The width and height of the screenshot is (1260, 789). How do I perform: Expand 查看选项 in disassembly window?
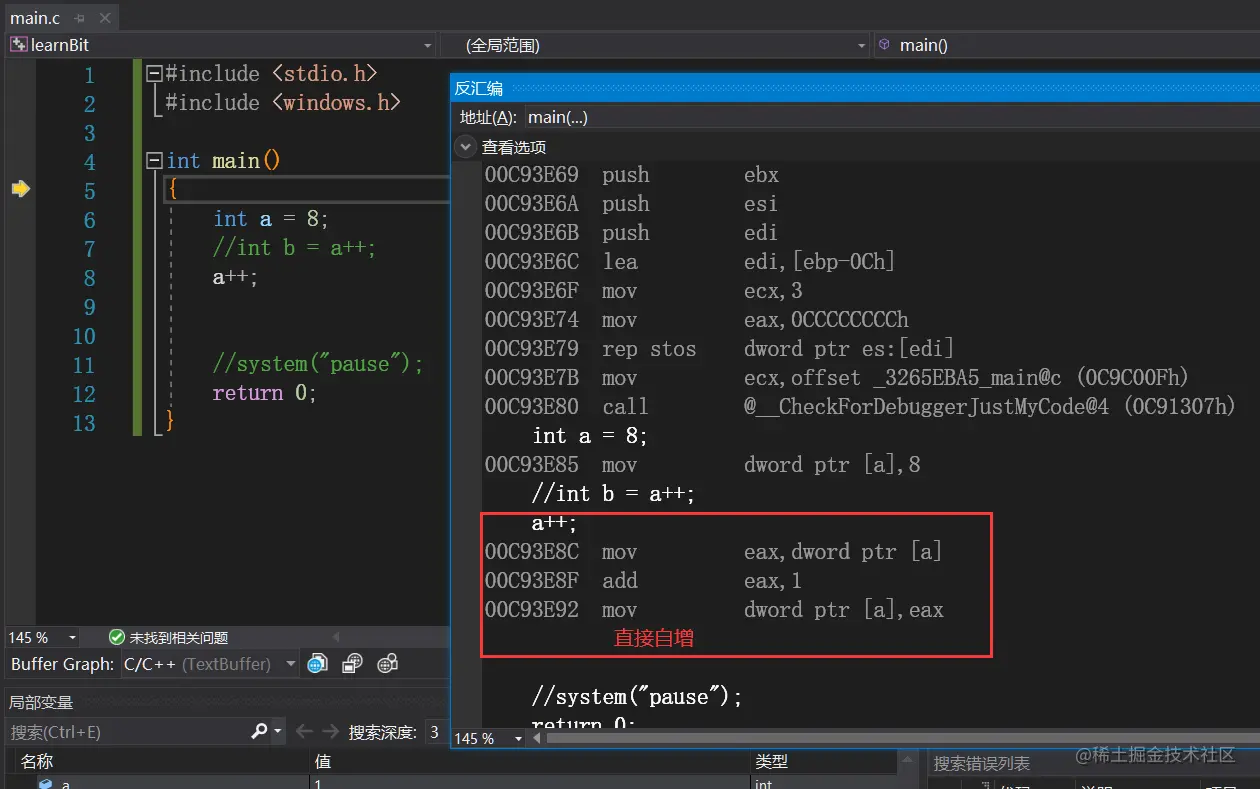click(x=466, y=147)
